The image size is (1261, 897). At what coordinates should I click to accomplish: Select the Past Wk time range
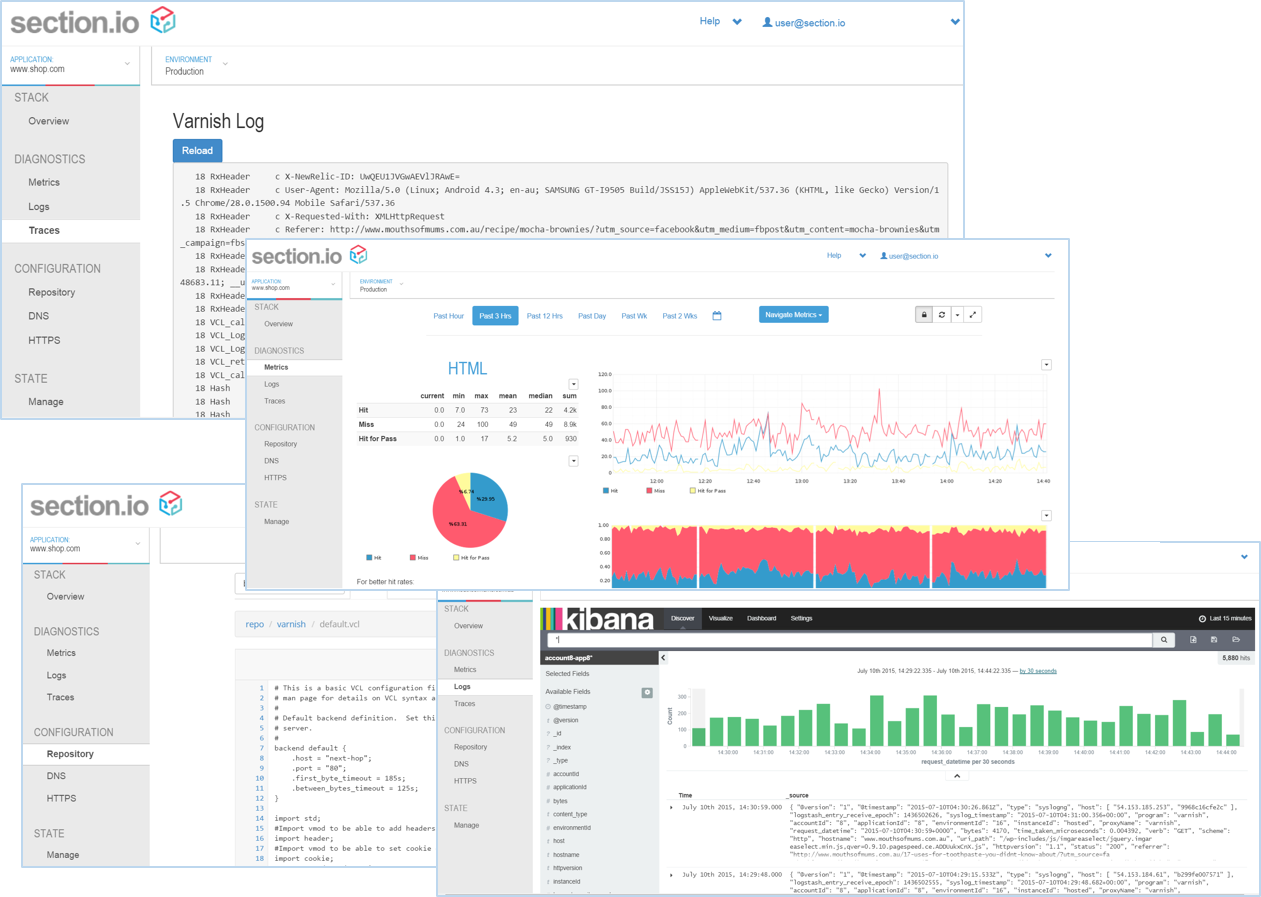pos(634,316)
